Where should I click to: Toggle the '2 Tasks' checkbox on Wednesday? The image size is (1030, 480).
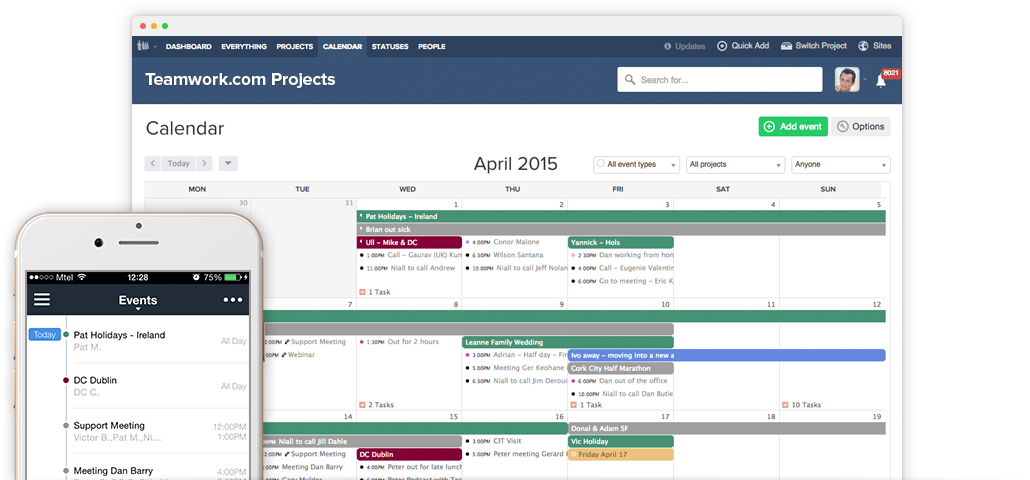tap(363, 405)
